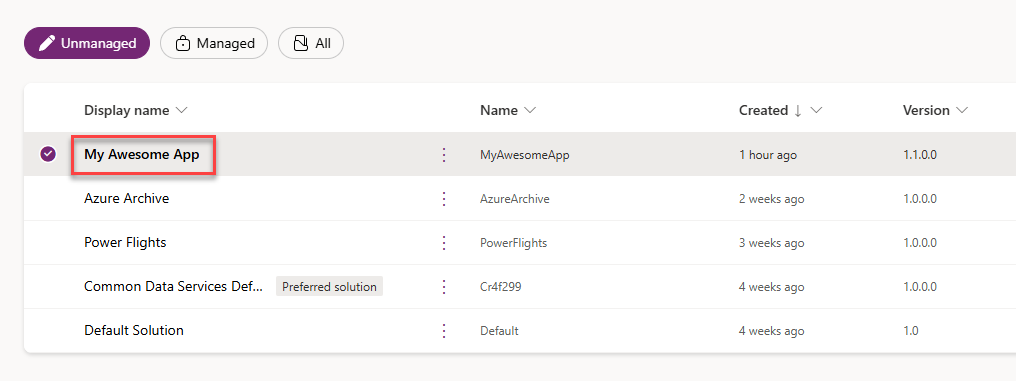Open Common Data Services Def... solution
The height and width of the screenshot is (381, 1016).
174,286
